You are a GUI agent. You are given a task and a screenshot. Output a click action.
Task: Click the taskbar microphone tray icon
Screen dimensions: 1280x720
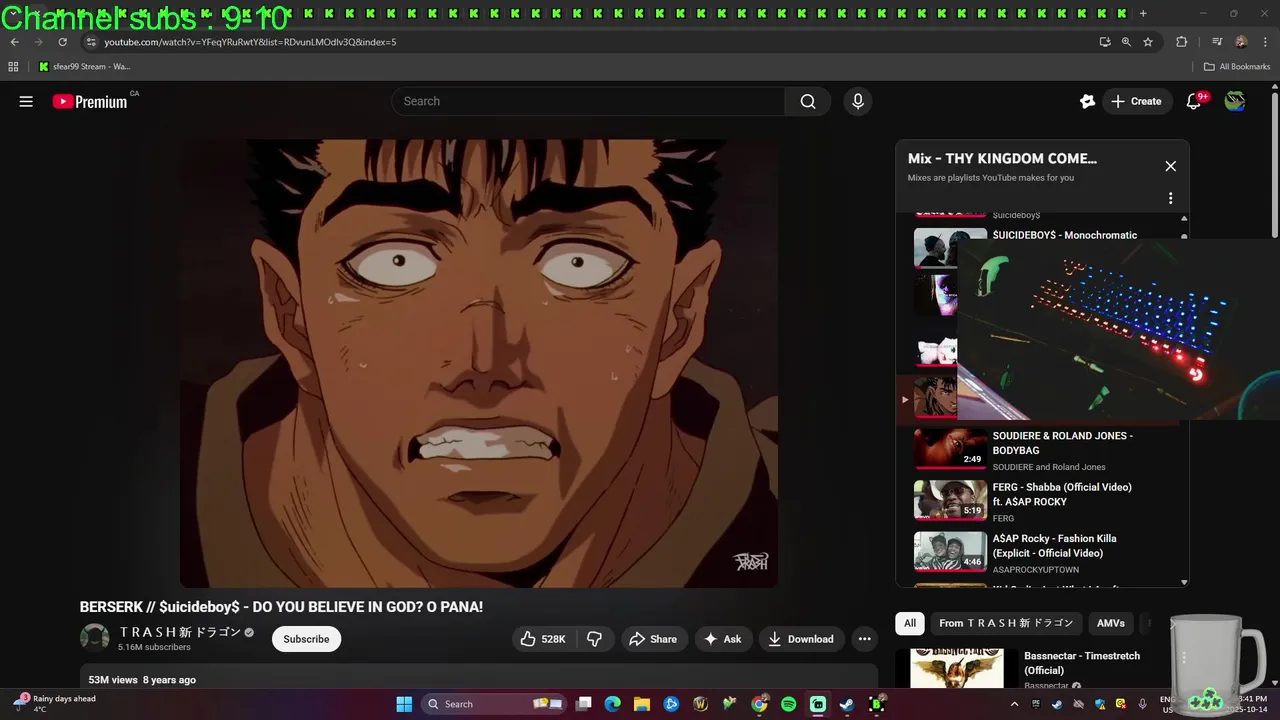1142,704
